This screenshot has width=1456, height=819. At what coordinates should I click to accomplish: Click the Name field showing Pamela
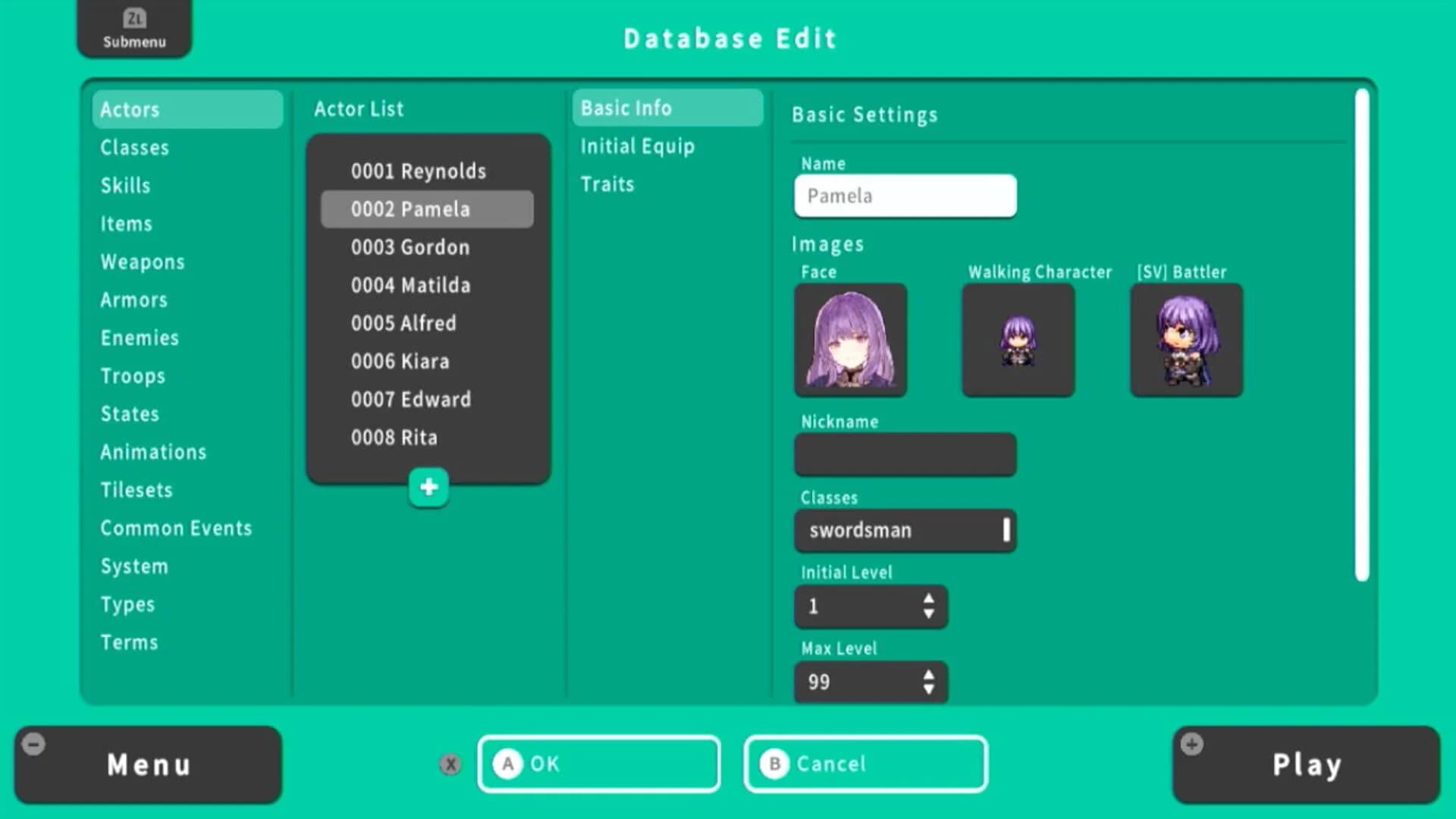905,196
